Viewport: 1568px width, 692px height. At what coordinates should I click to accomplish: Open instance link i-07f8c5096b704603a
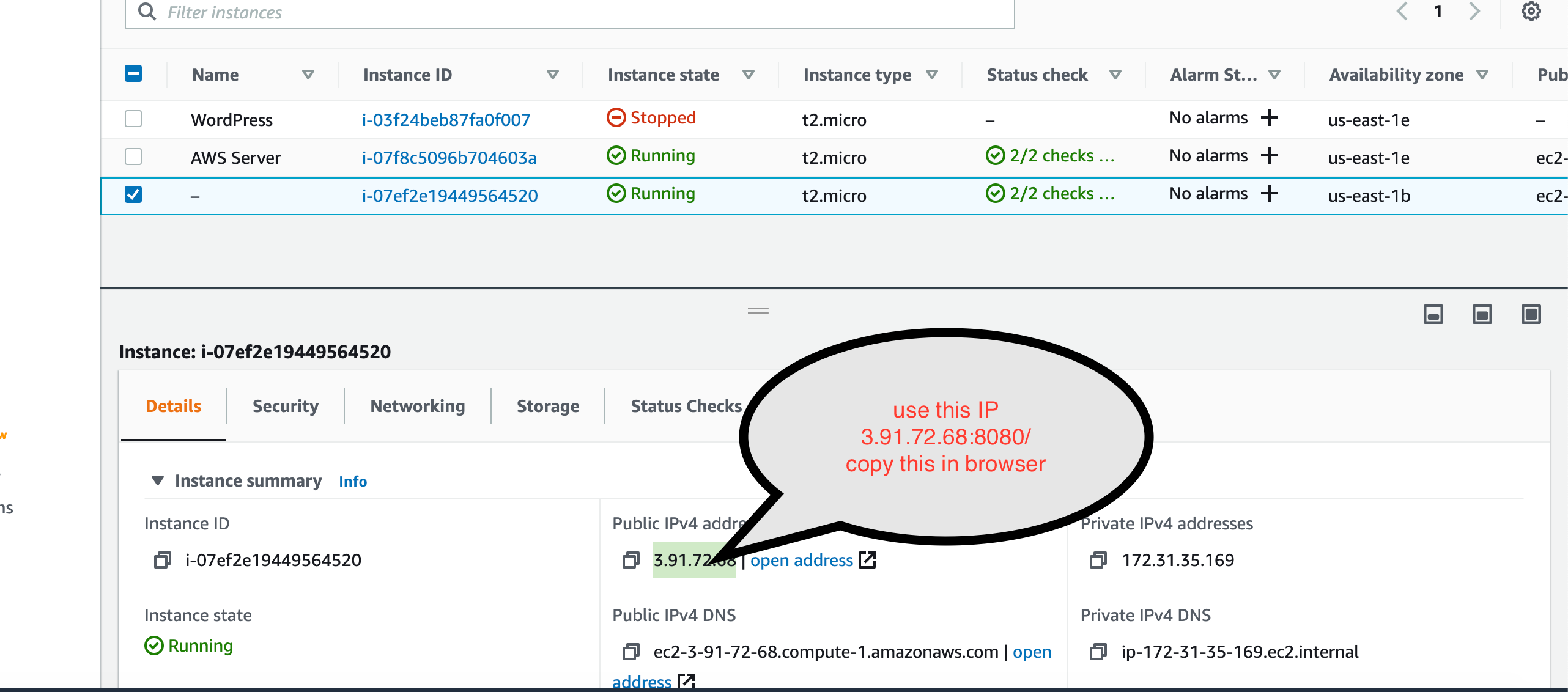tap(449, 158)
